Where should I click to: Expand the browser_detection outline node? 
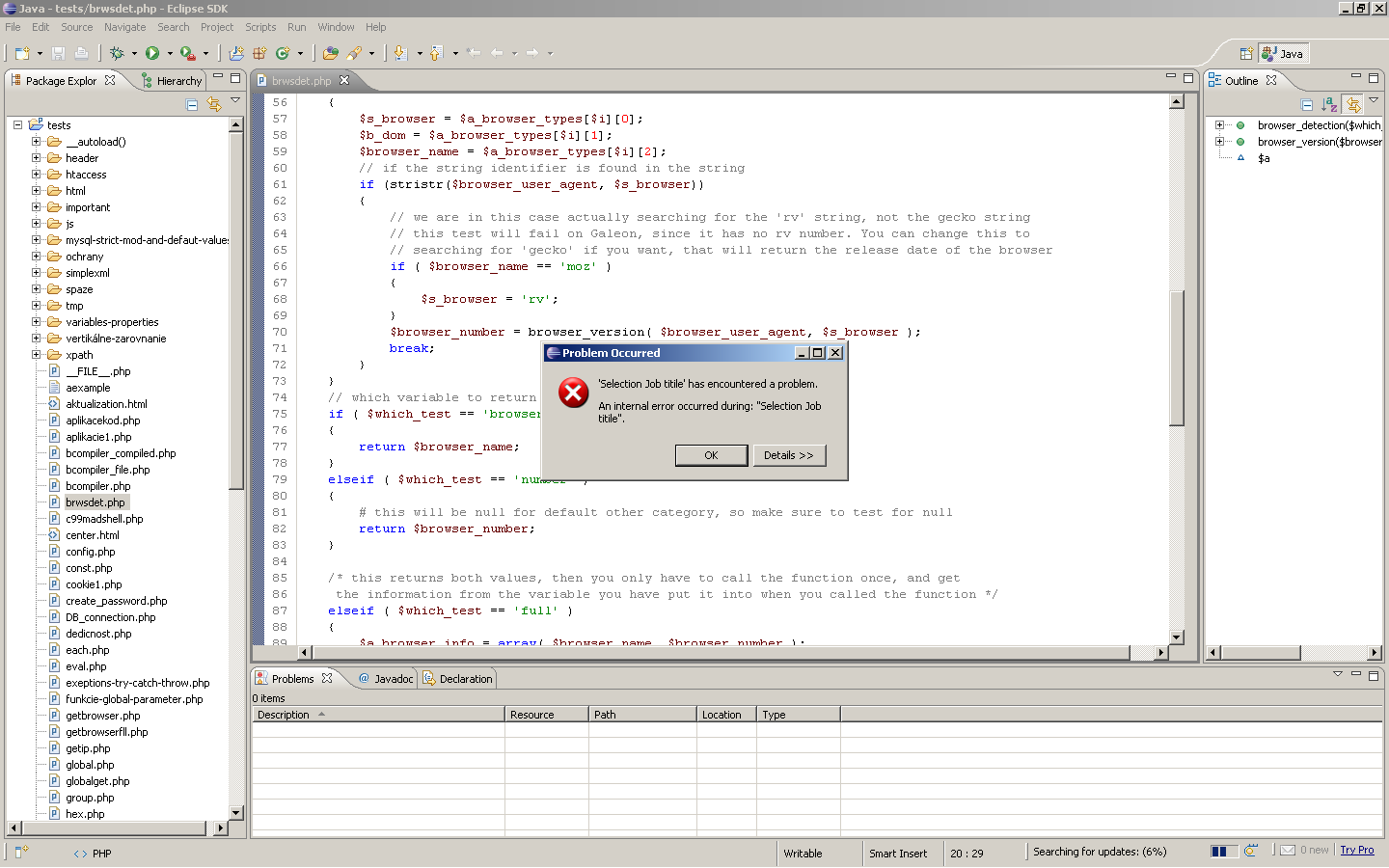(1219, 125)
